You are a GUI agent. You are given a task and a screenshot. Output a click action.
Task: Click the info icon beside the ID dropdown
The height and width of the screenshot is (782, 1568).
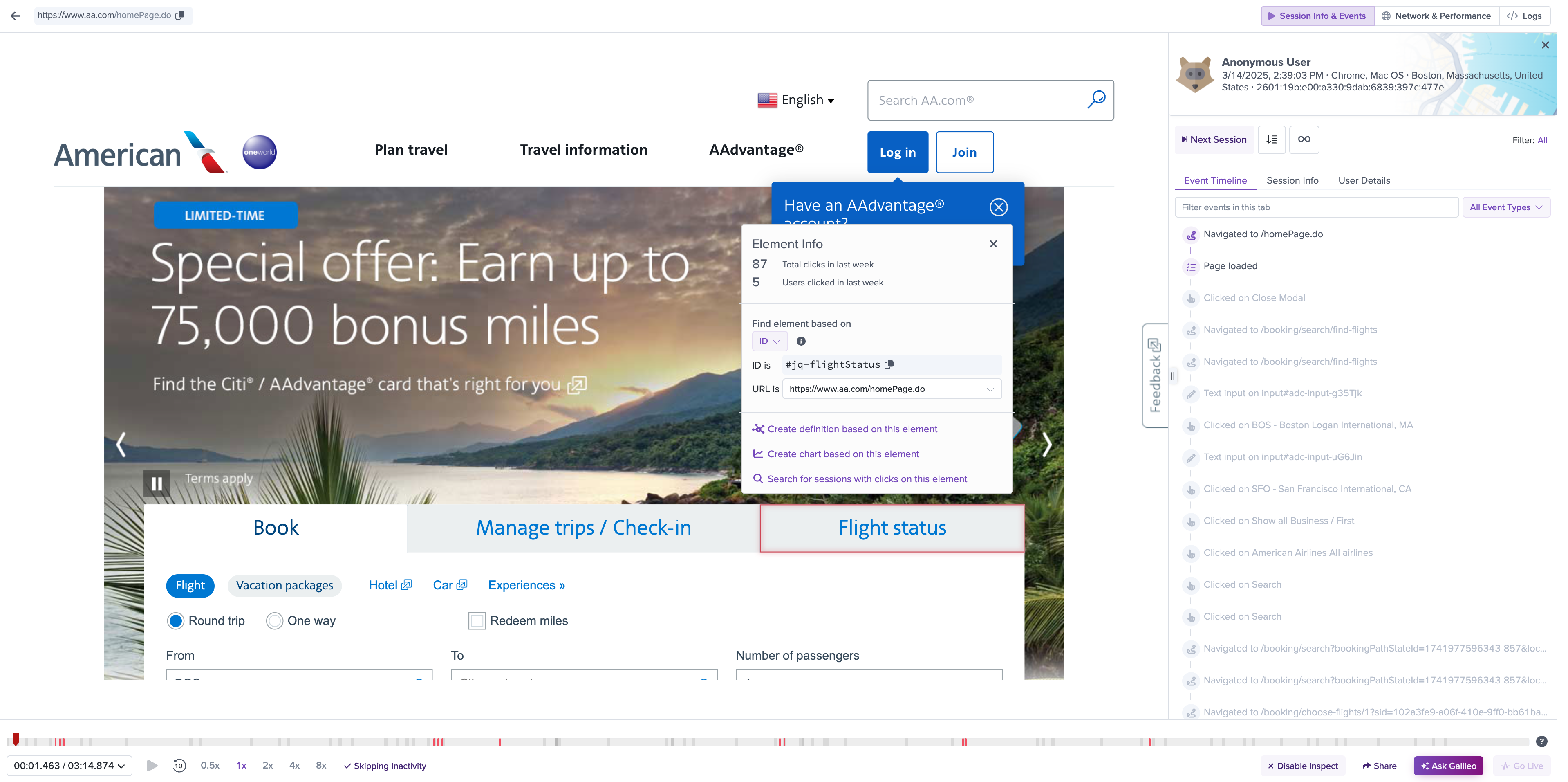801,341
